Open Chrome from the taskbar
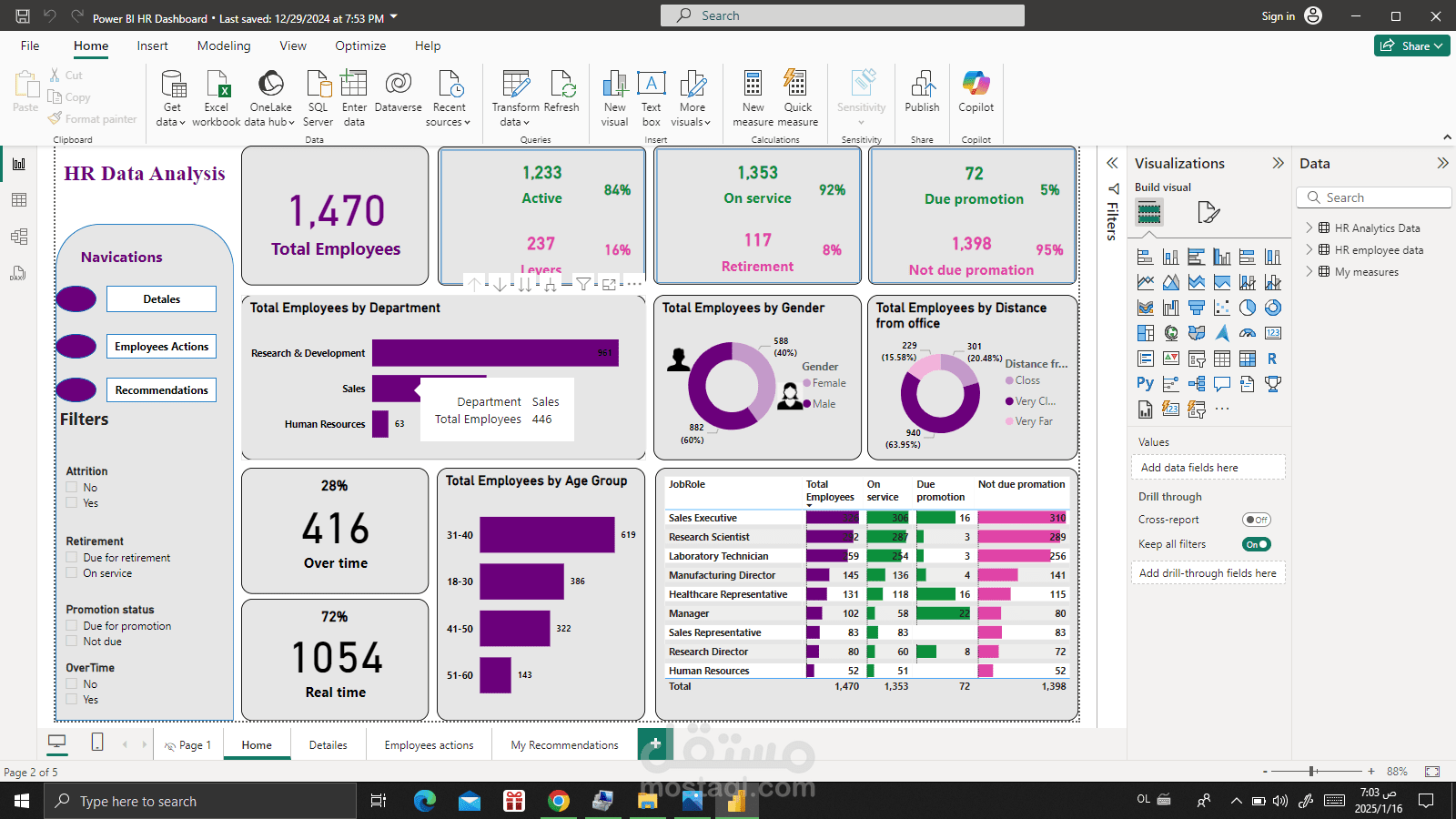The image size is (1456, 819). [559, 801]
